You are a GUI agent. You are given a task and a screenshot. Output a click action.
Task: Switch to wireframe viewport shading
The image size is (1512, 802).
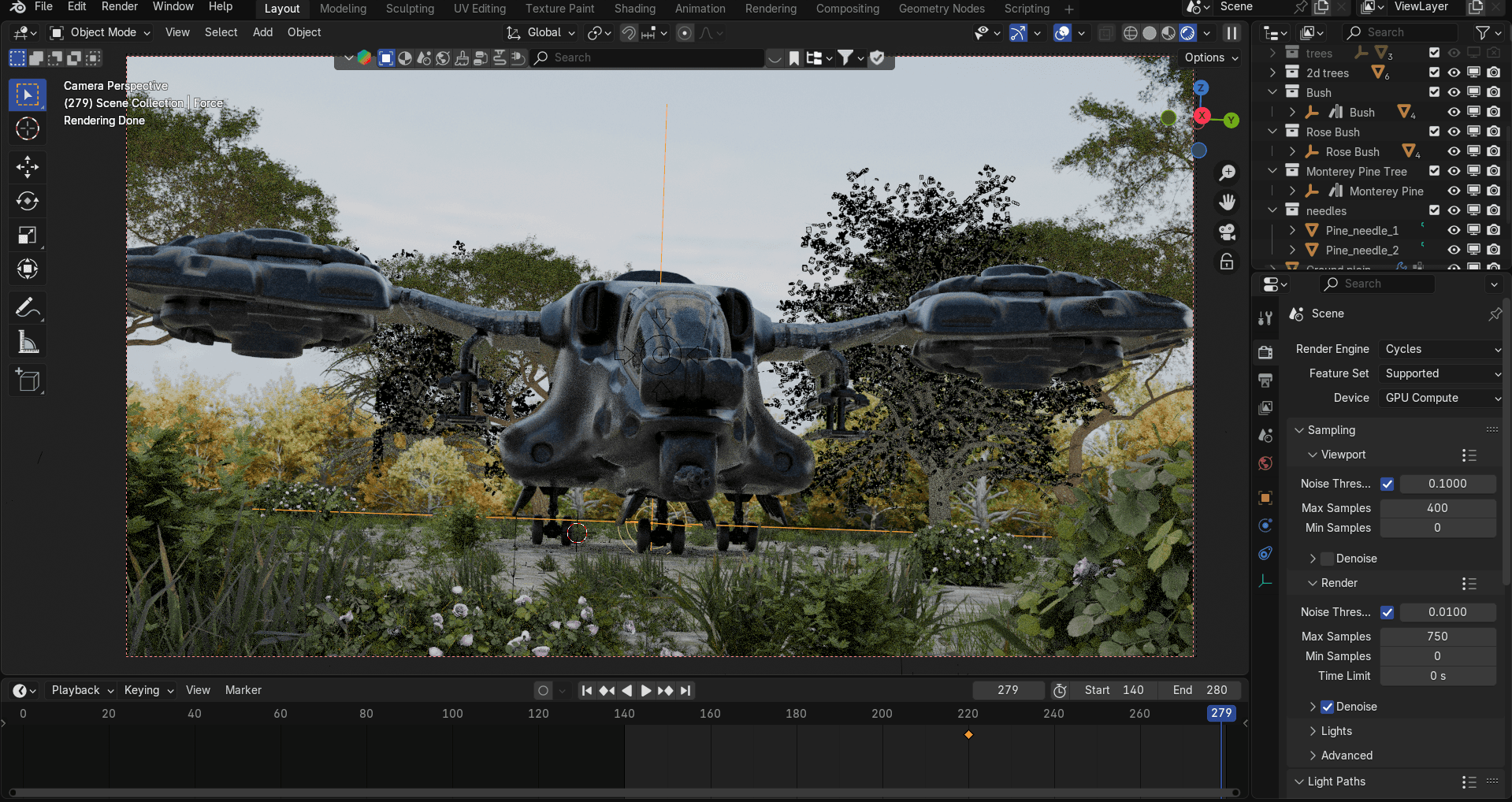tap(1131, 33)
